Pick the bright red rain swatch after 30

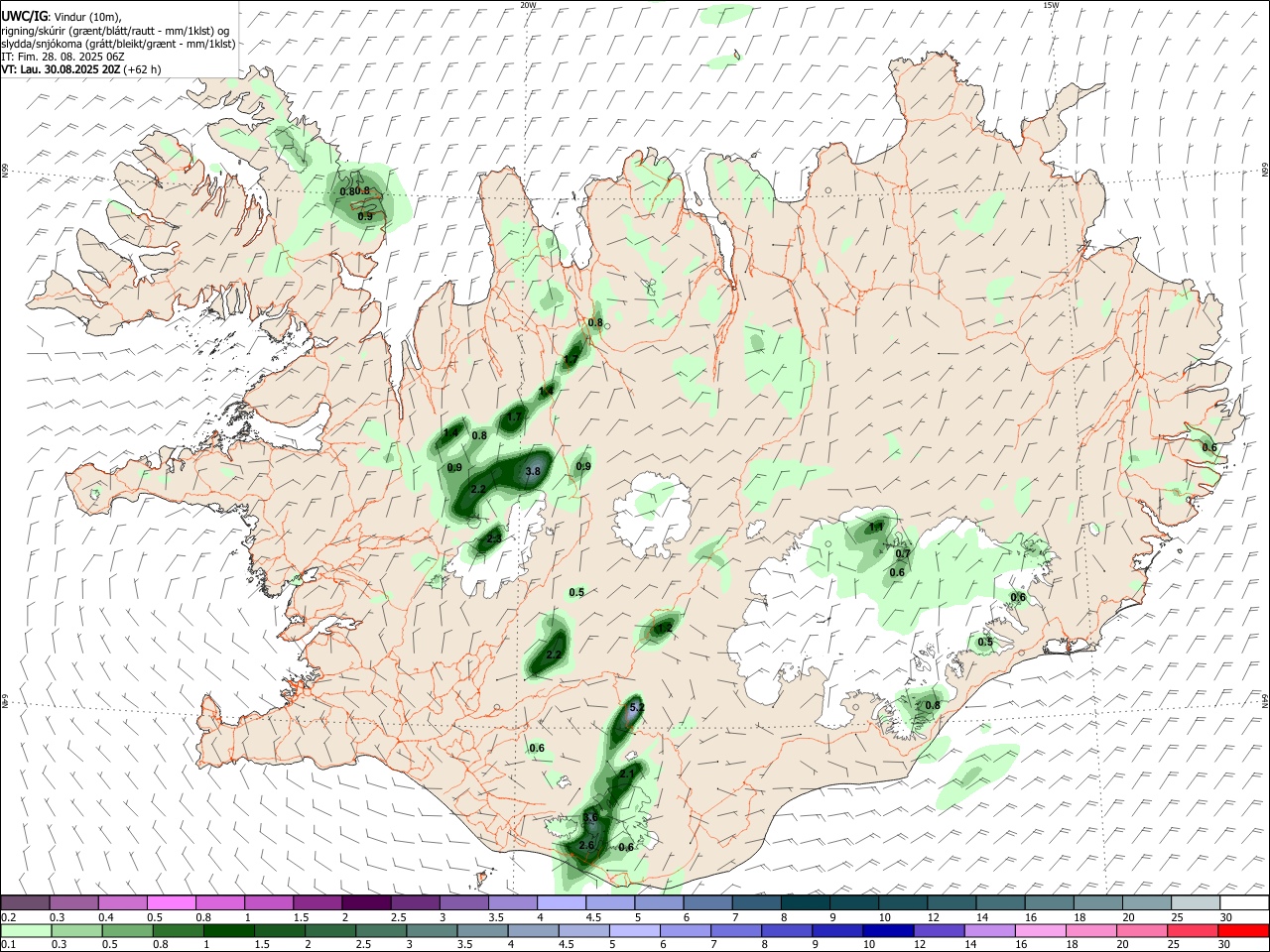click(1244, 930)
